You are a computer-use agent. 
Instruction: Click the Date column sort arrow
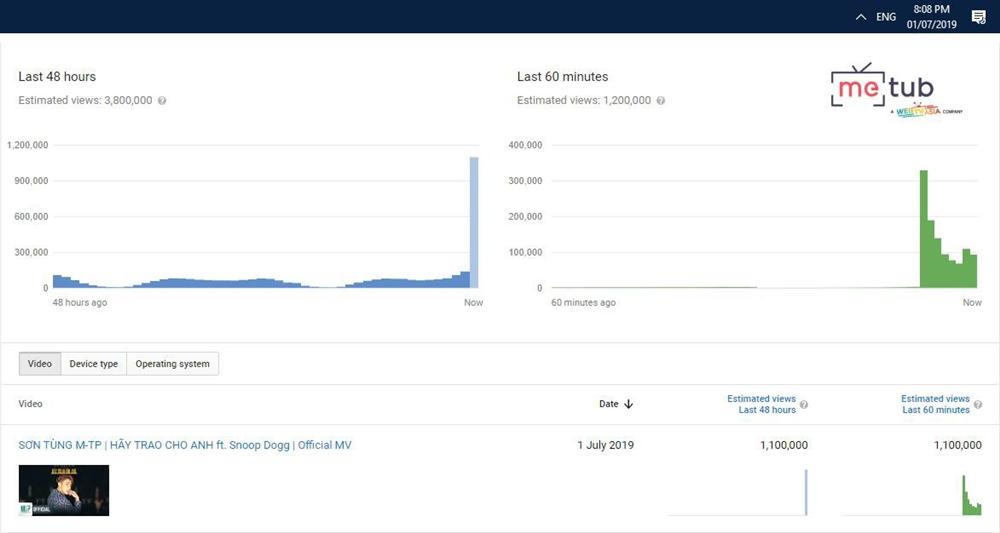tap(629, 405)
